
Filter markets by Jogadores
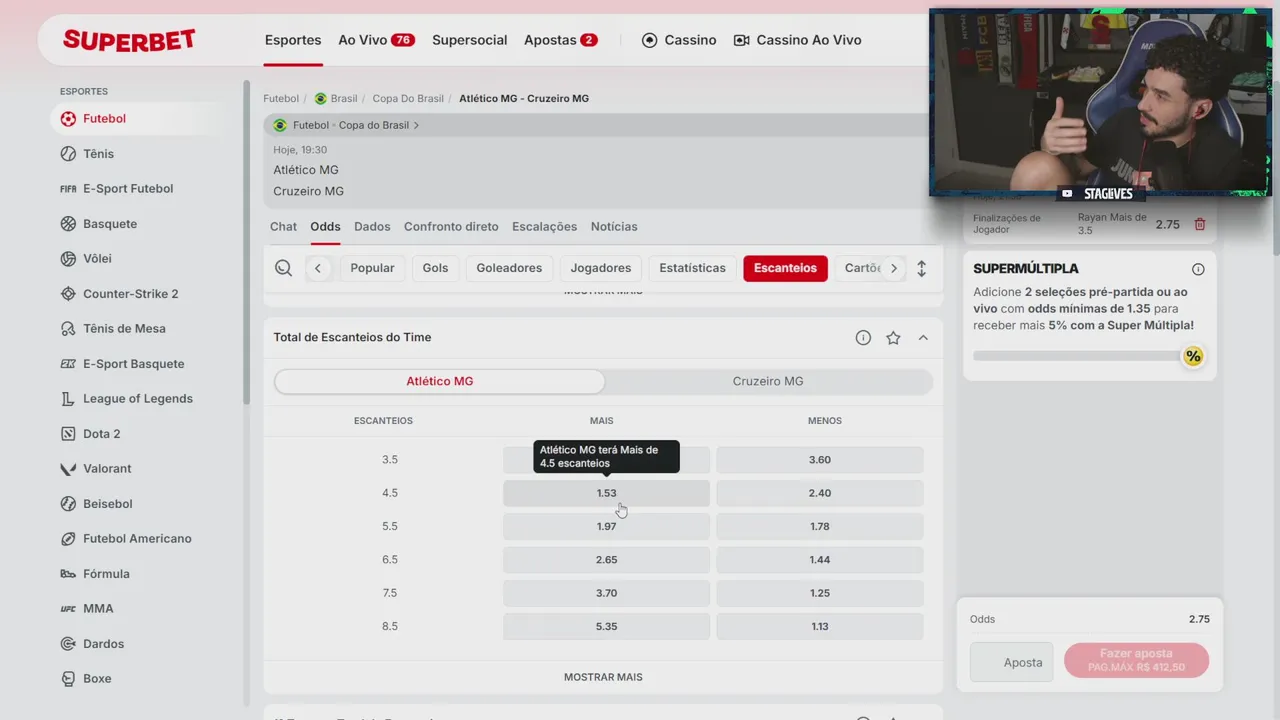601,268
